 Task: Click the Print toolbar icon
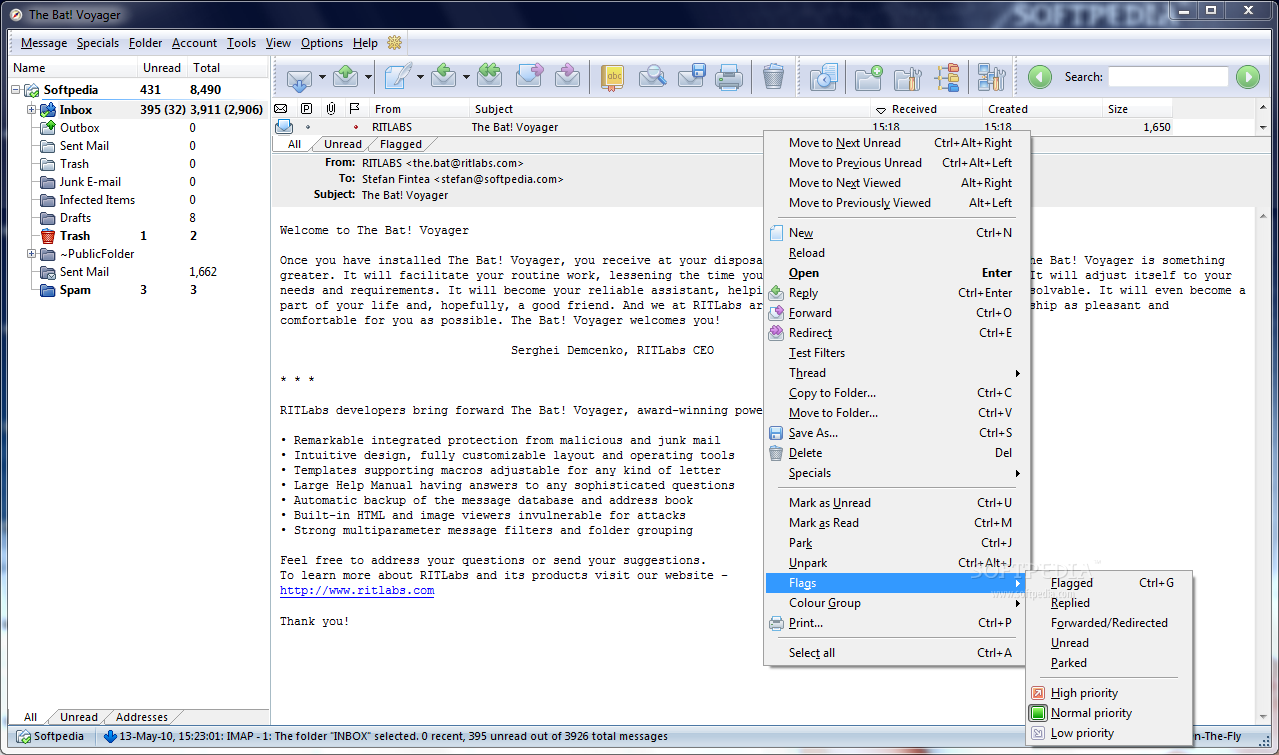tap(728, 77)
